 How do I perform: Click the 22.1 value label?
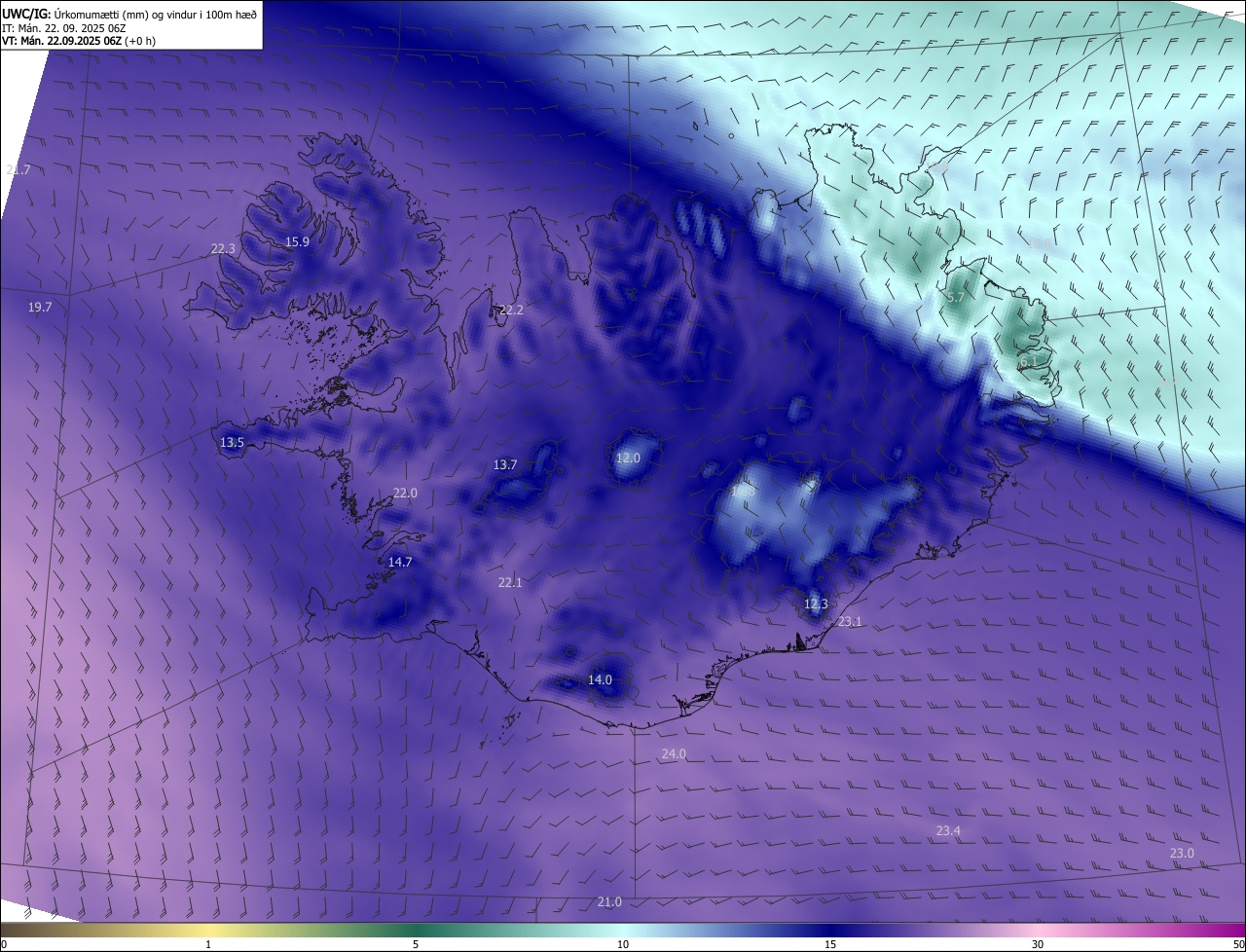point(510,582)
